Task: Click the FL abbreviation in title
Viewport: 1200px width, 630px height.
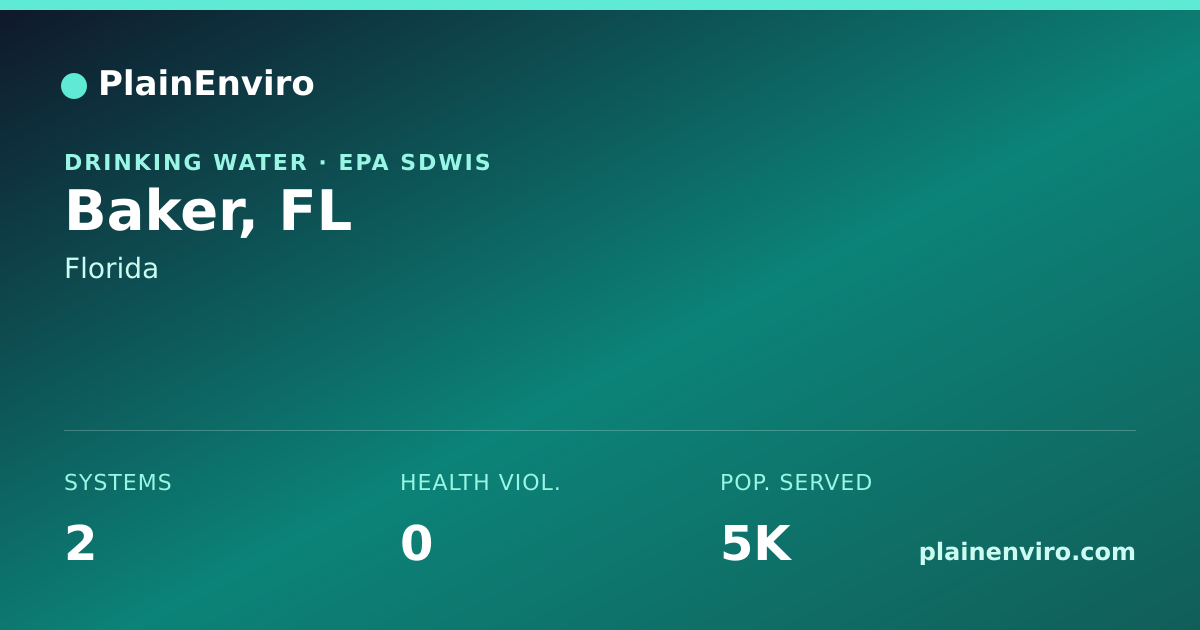Action: [x=315, y=210]
